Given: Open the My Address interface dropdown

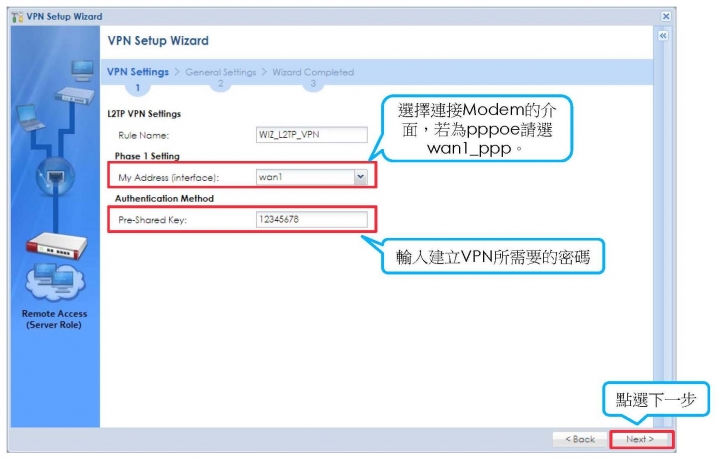Looking at the screenshot, I should 360,177.
